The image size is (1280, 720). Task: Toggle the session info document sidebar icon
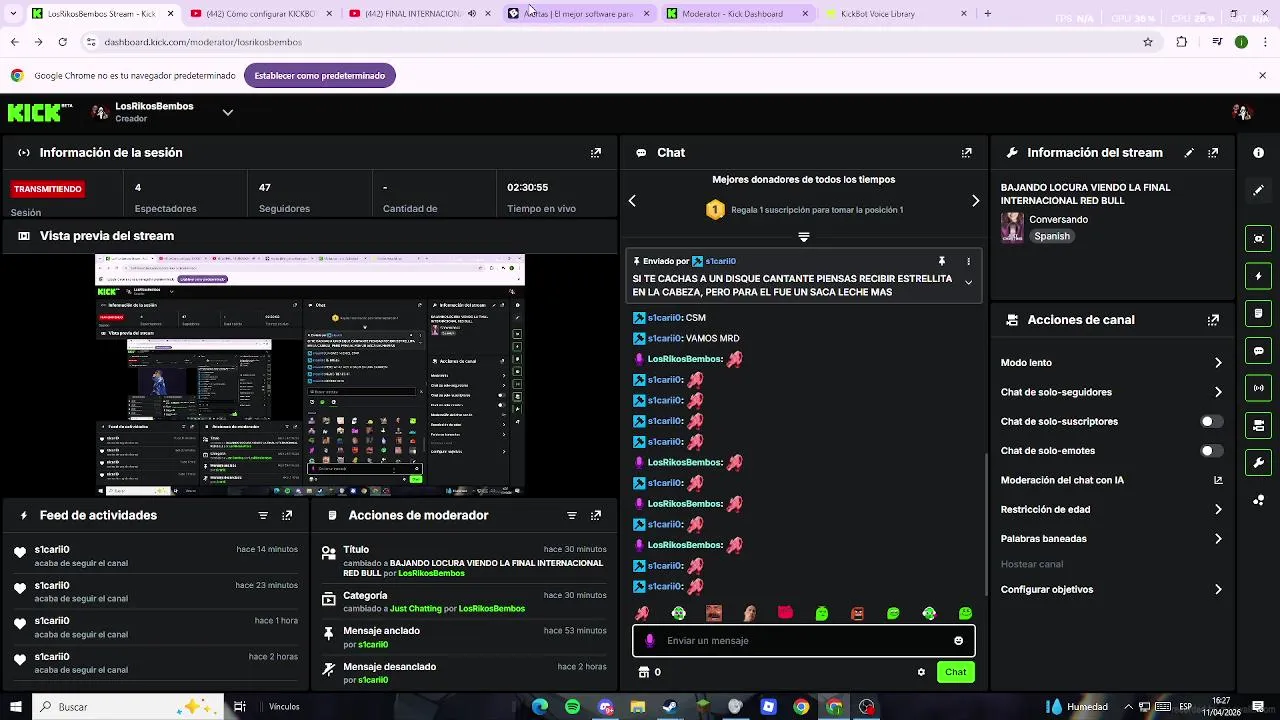point(1258,313)
